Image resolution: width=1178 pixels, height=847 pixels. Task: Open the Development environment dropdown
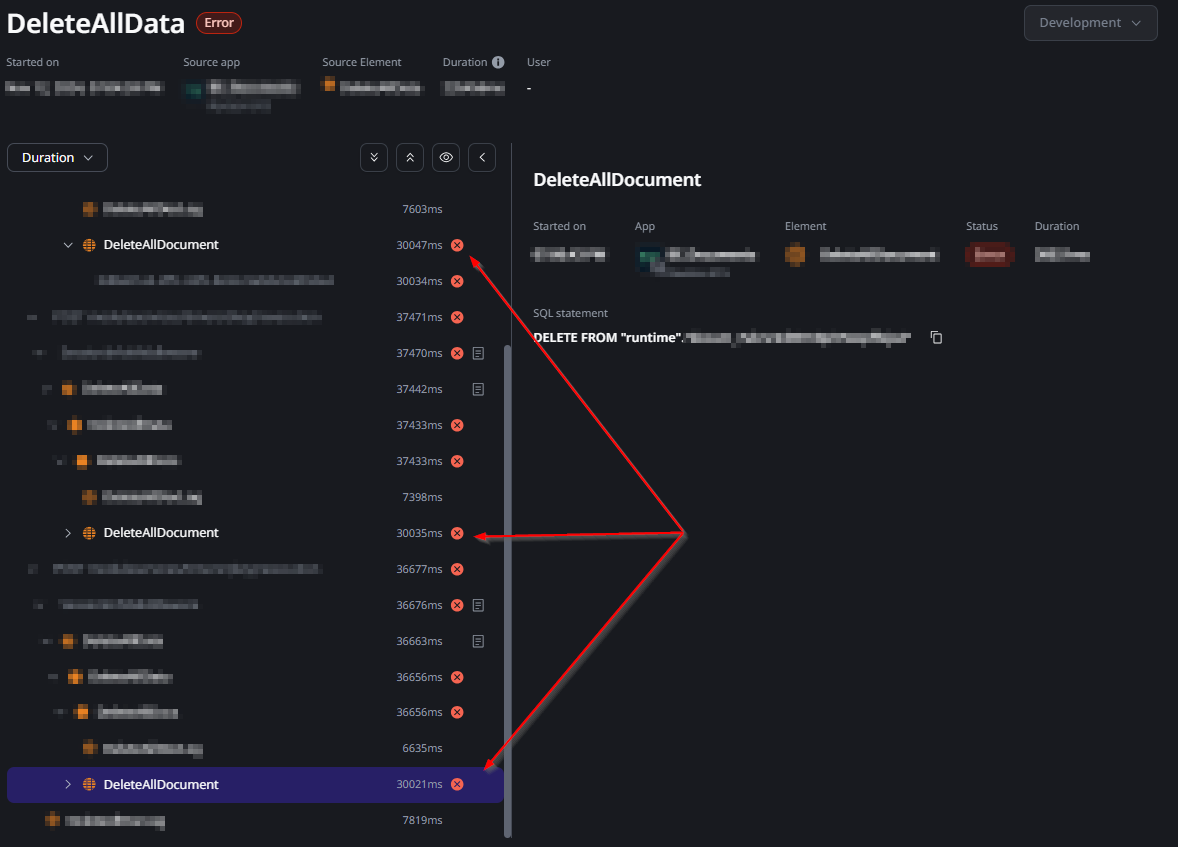tap(1090, 23)
